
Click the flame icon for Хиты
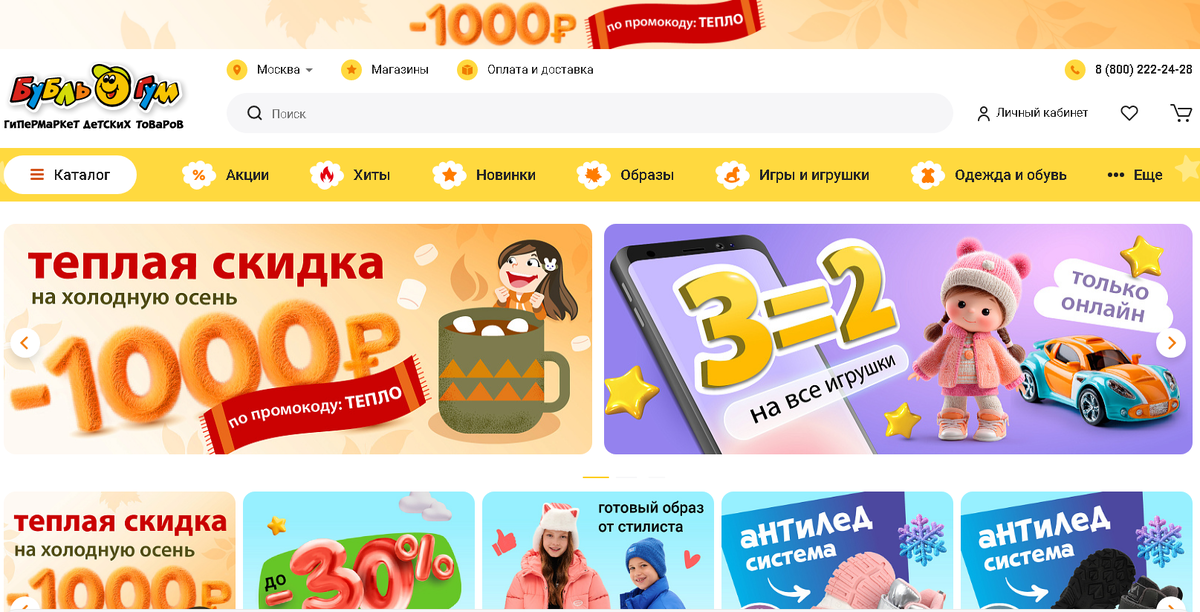click(x=325, y=175)
